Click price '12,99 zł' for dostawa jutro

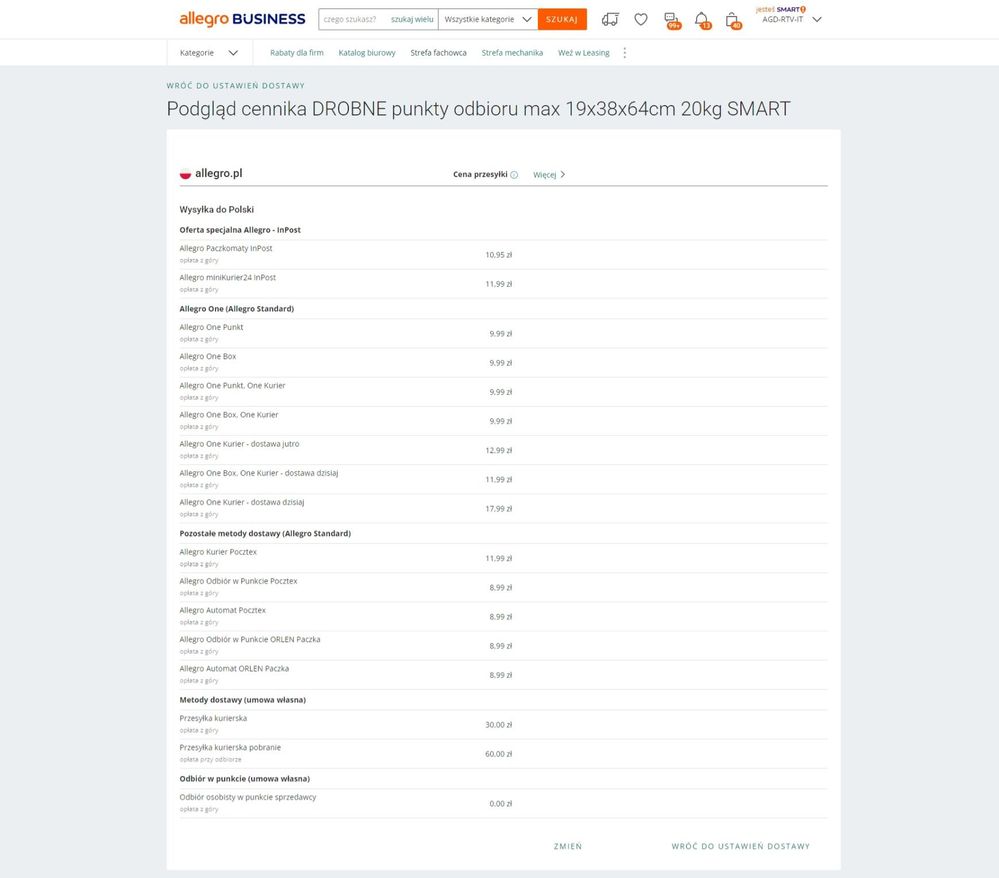[x=498, y=450]
